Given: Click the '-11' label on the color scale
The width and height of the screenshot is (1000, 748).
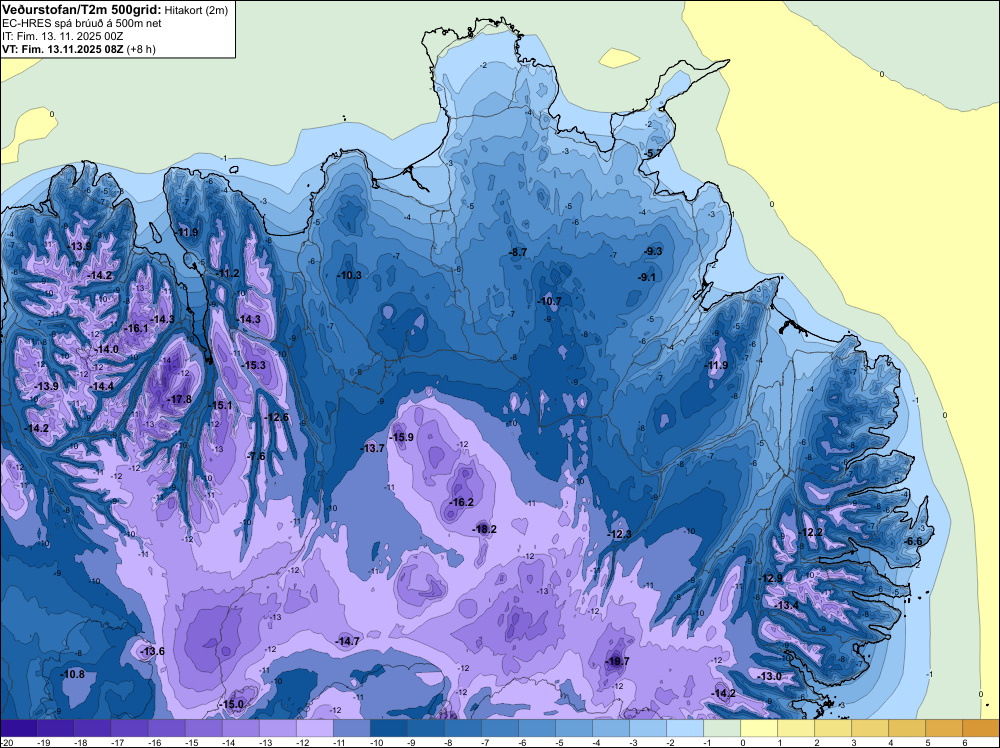Looking at the screenshot, I should [340, 743].
